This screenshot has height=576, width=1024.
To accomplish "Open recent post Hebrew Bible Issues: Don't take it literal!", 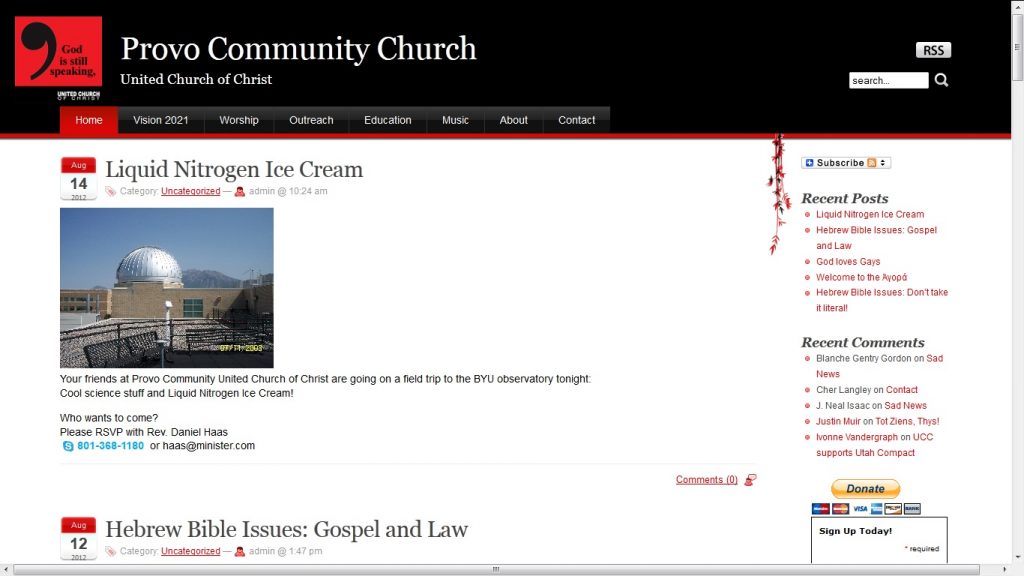I will coord(882,300).
